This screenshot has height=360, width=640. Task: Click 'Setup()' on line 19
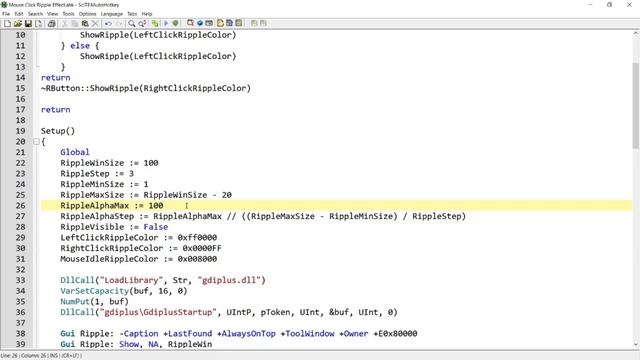(x=58, y=131)
